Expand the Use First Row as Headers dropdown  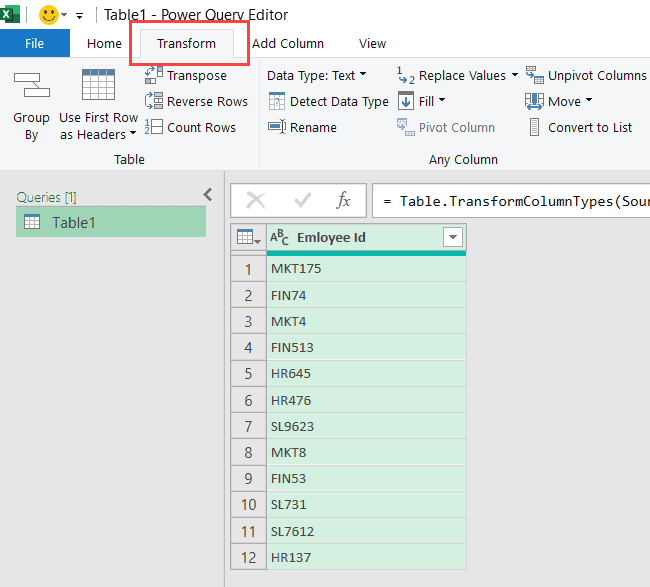coord(133,133)
